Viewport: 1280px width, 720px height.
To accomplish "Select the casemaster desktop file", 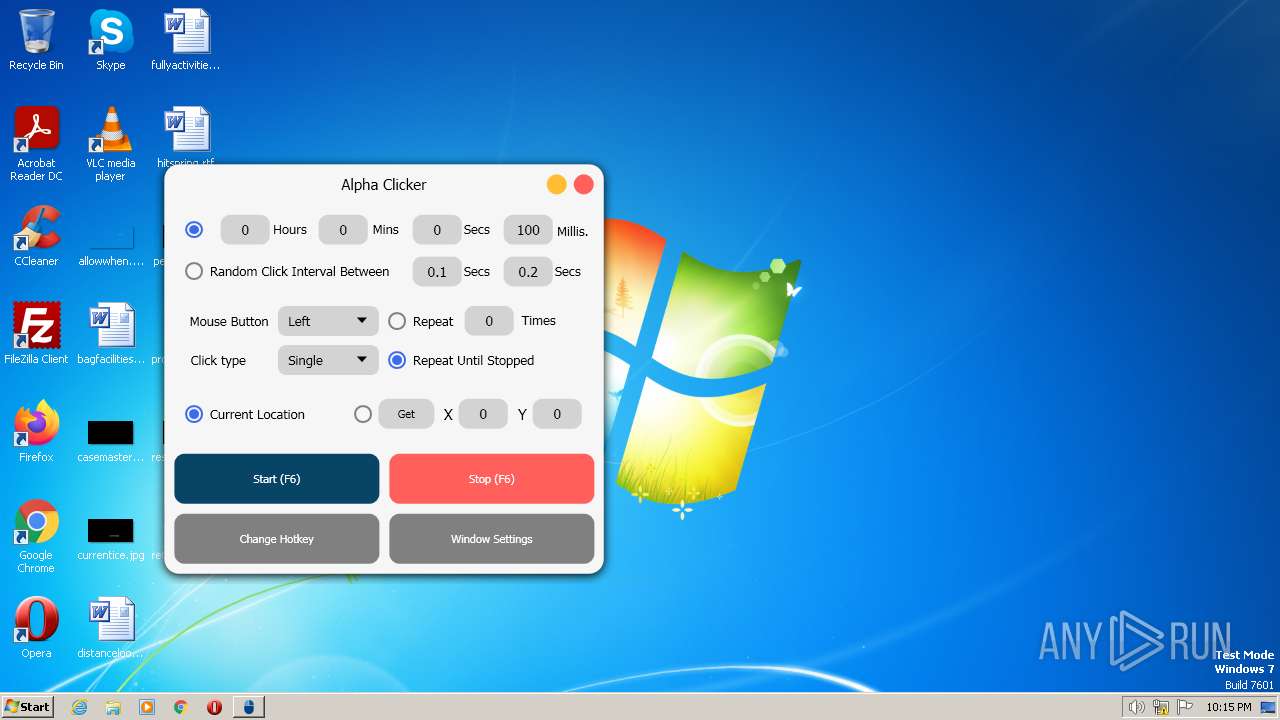I will click(x=110, y=440).
